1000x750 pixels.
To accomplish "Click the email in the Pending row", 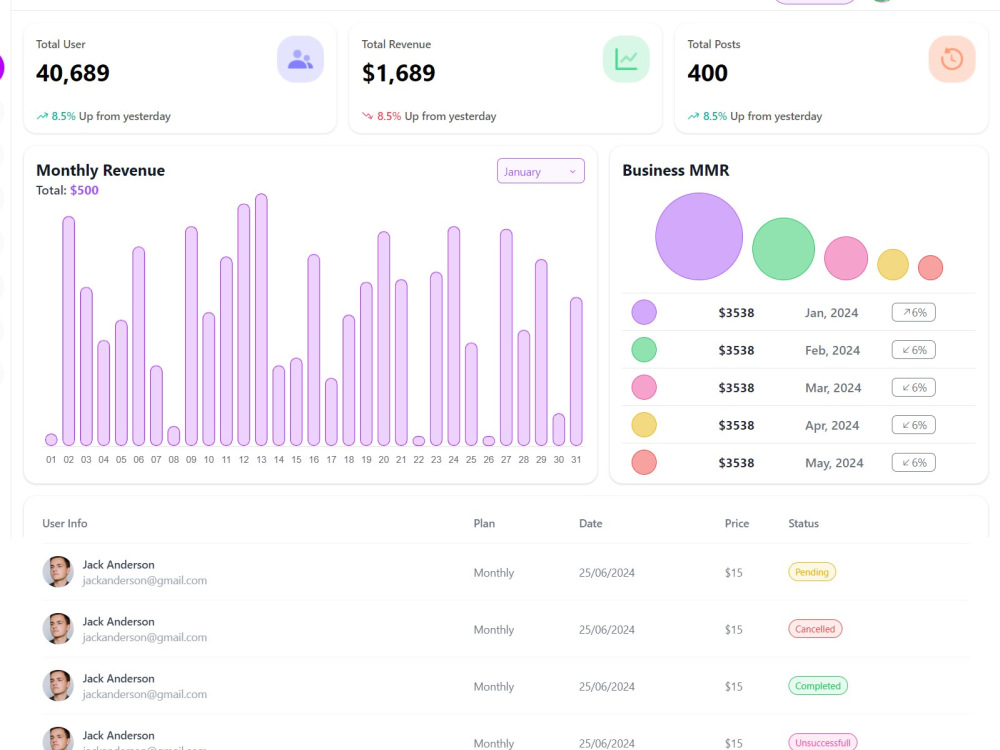I will coord(145,580).
